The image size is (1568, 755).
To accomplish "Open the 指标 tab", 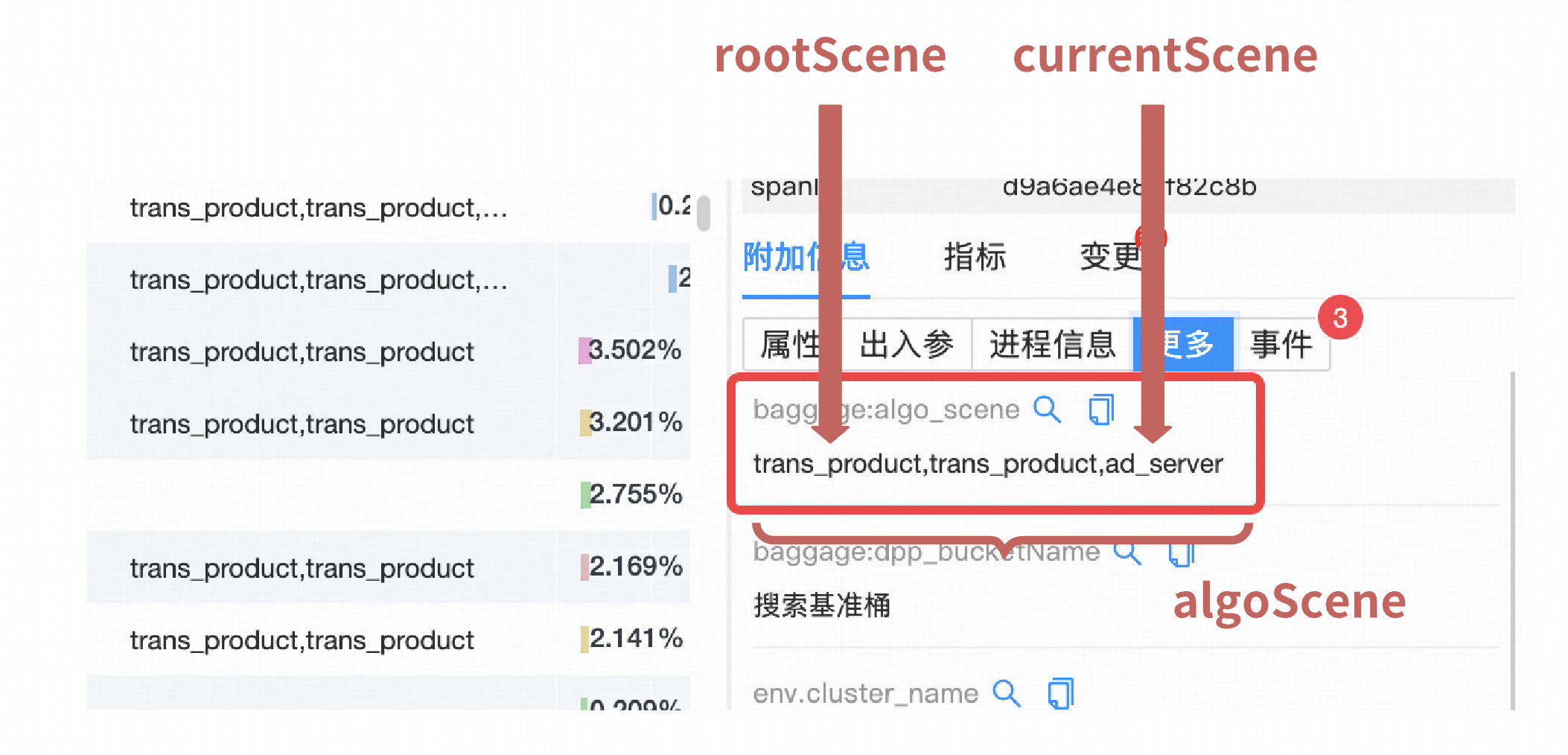I will pos(975,258).
